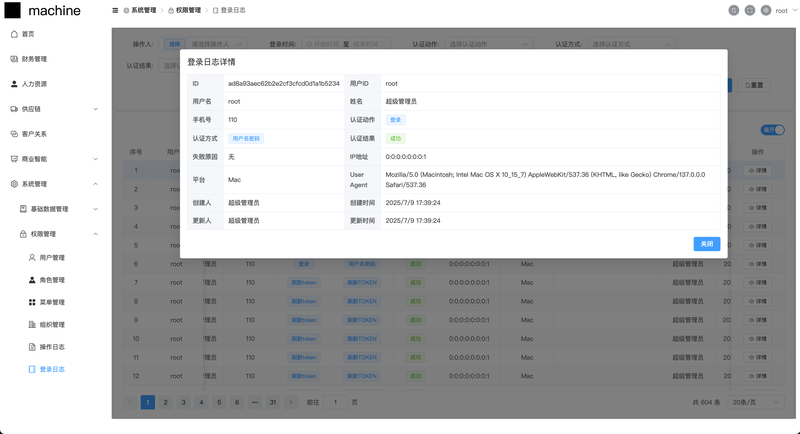Image resolution: width=800 pixels, height=434 pixels.
Task: Expand the 商业智能 menu chevron
Action: 95,159
